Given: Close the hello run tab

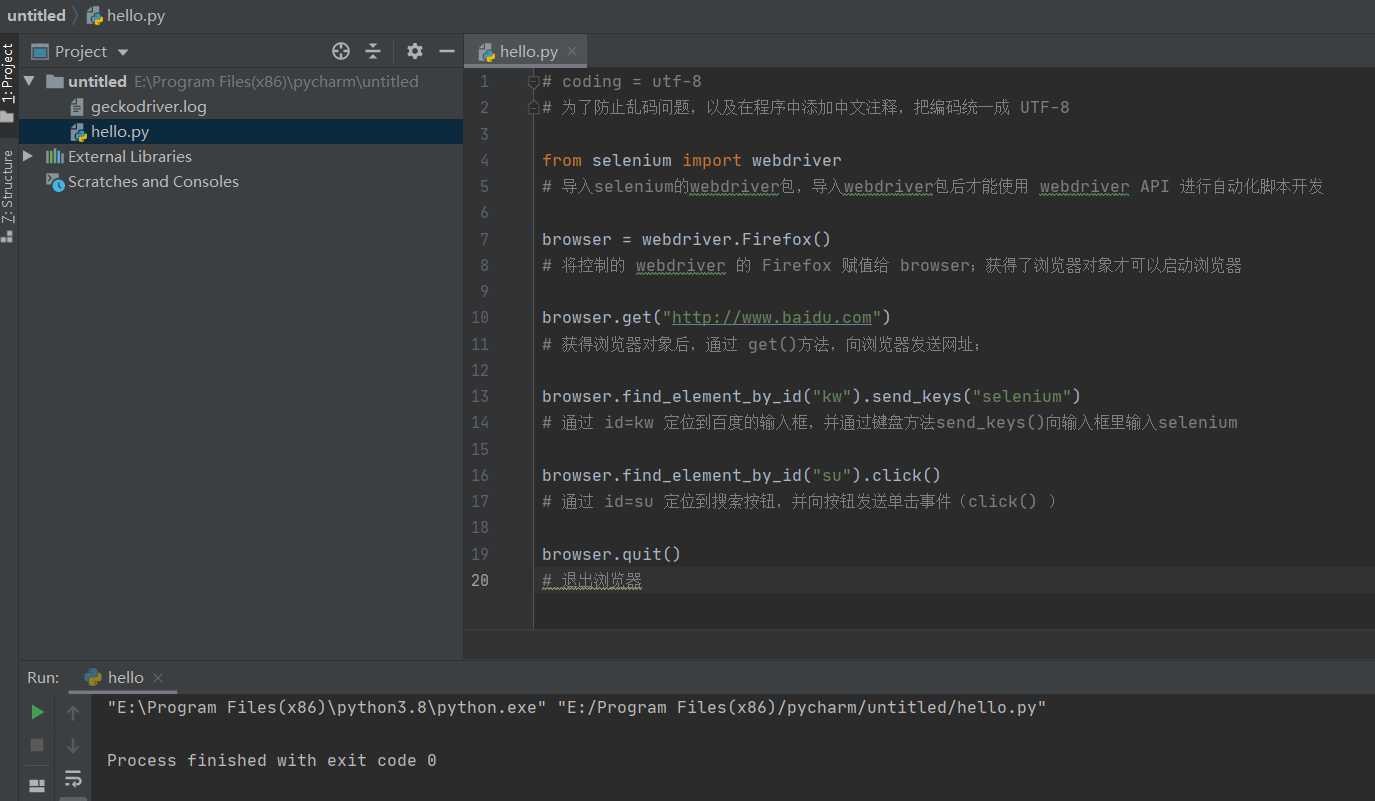Looking at the screenshot, I should (x=158, y=677).
